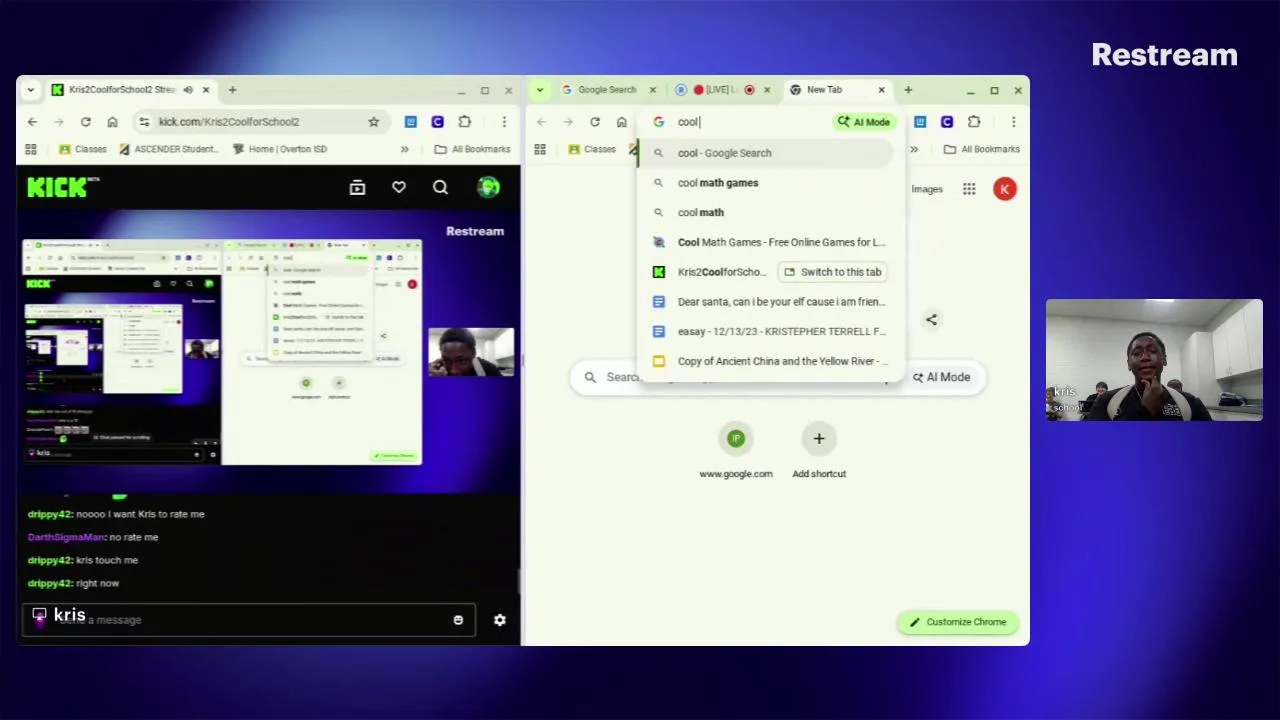Viewport: 1280px width, 720px height.
Task: Click Add shortcut tile
Action: 819,450
